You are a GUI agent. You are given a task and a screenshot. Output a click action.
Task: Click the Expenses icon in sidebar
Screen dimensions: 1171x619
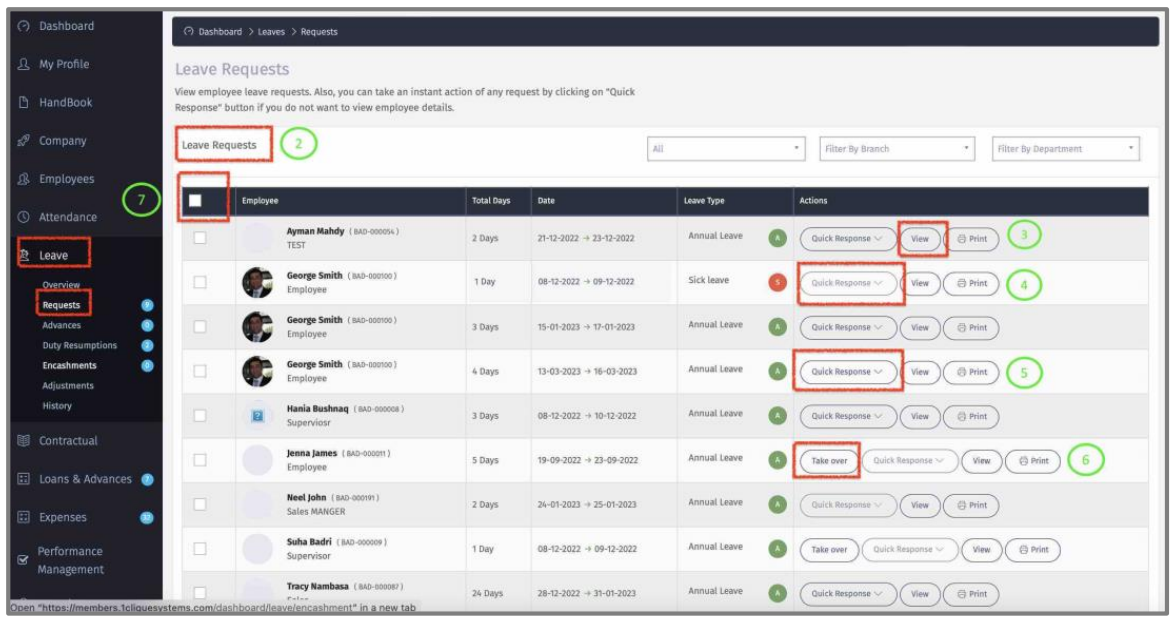[23, 518]
